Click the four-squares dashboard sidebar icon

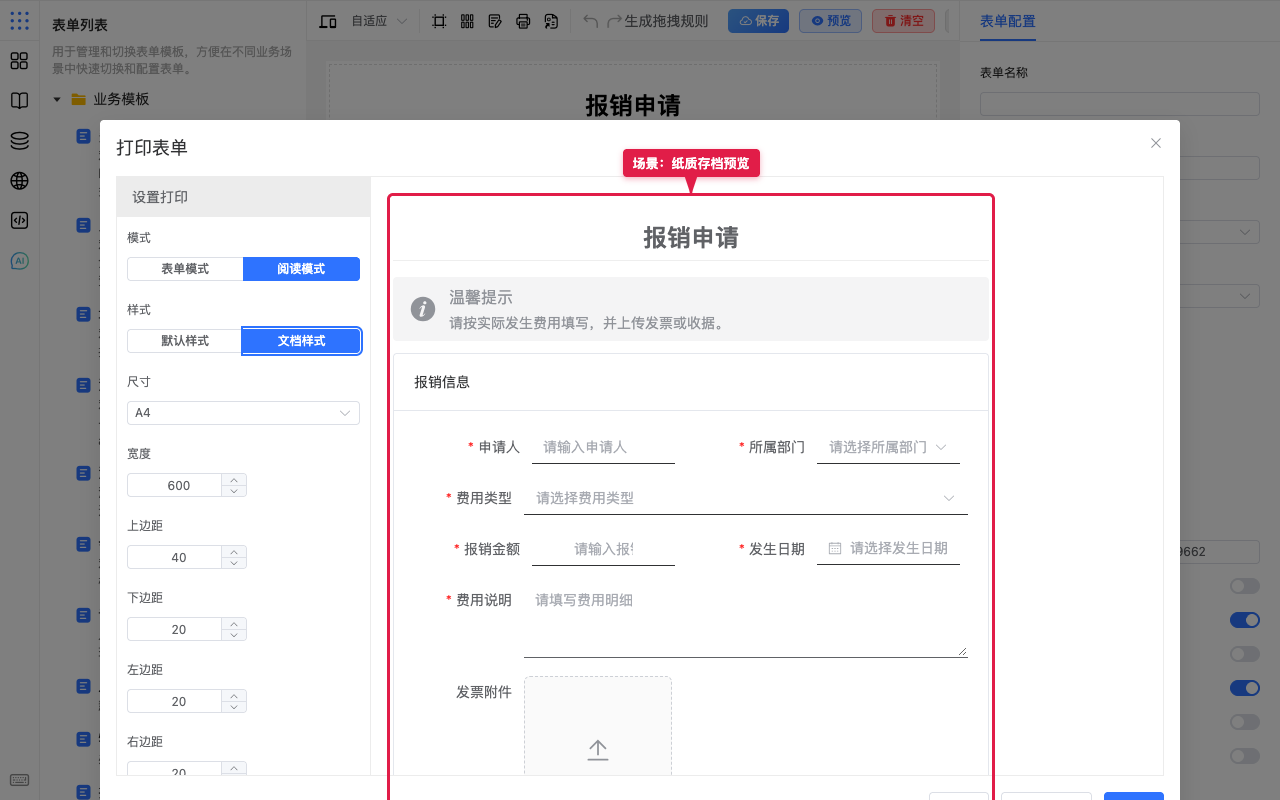pyautogui.click(x=19, y=61)
